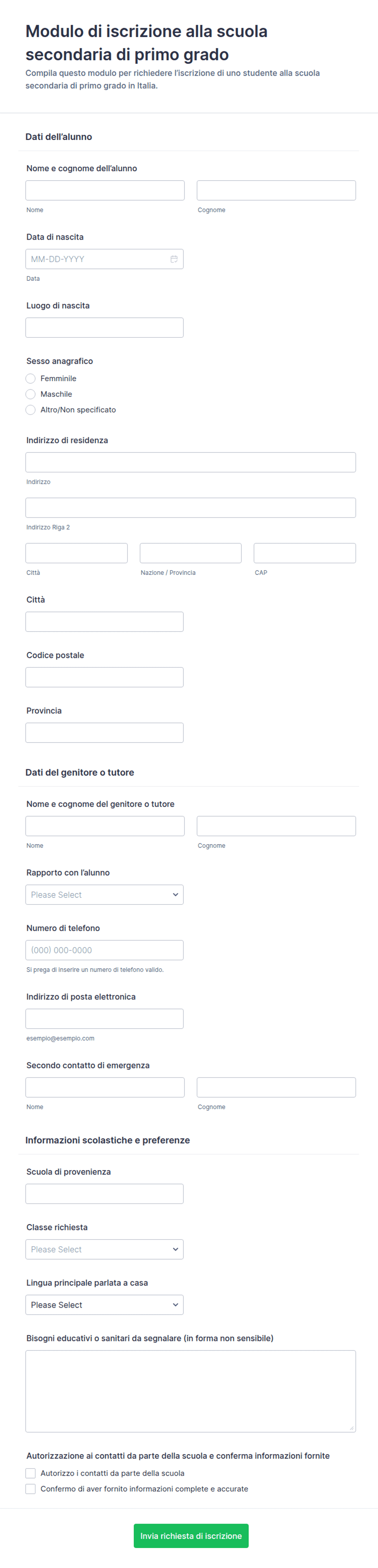Expand the Classe richiesta dropdown

pyautogui.click(x=104, y=1249)
